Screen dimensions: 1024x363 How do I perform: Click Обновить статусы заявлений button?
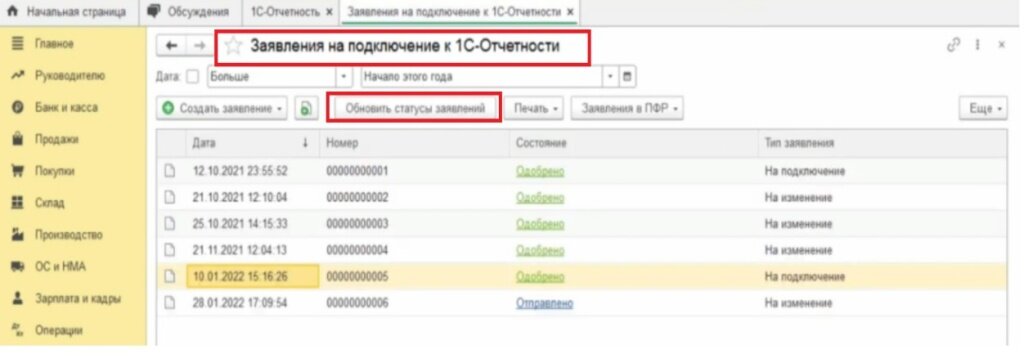coord(415,108)
